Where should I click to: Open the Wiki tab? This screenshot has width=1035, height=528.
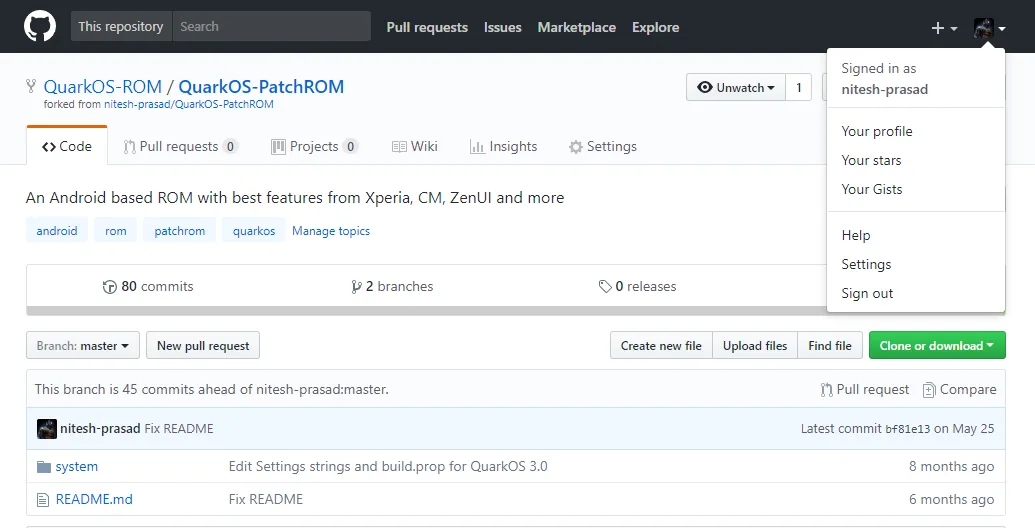click(x=415, y=146)
